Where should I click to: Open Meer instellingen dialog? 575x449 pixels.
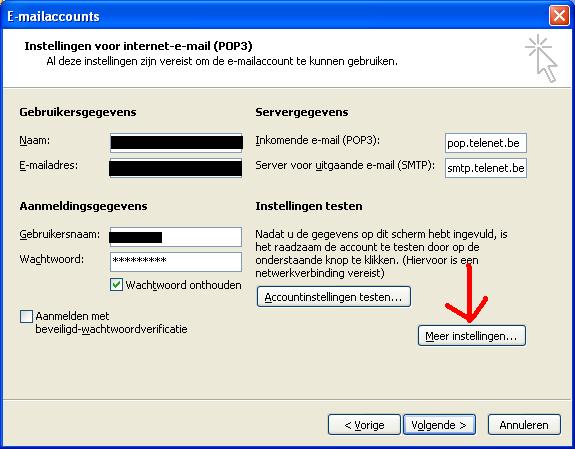(472, 336)
